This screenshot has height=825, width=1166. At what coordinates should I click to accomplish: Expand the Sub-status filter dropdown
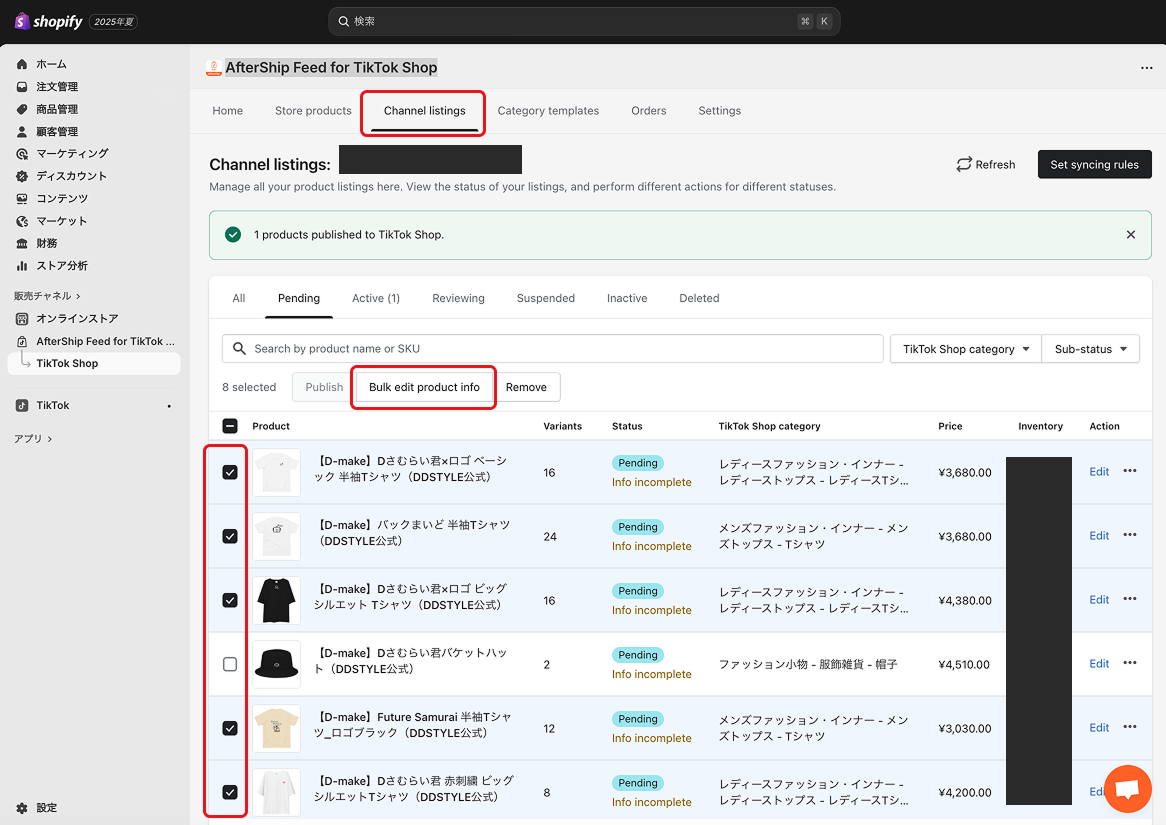tap(1090, 349)
